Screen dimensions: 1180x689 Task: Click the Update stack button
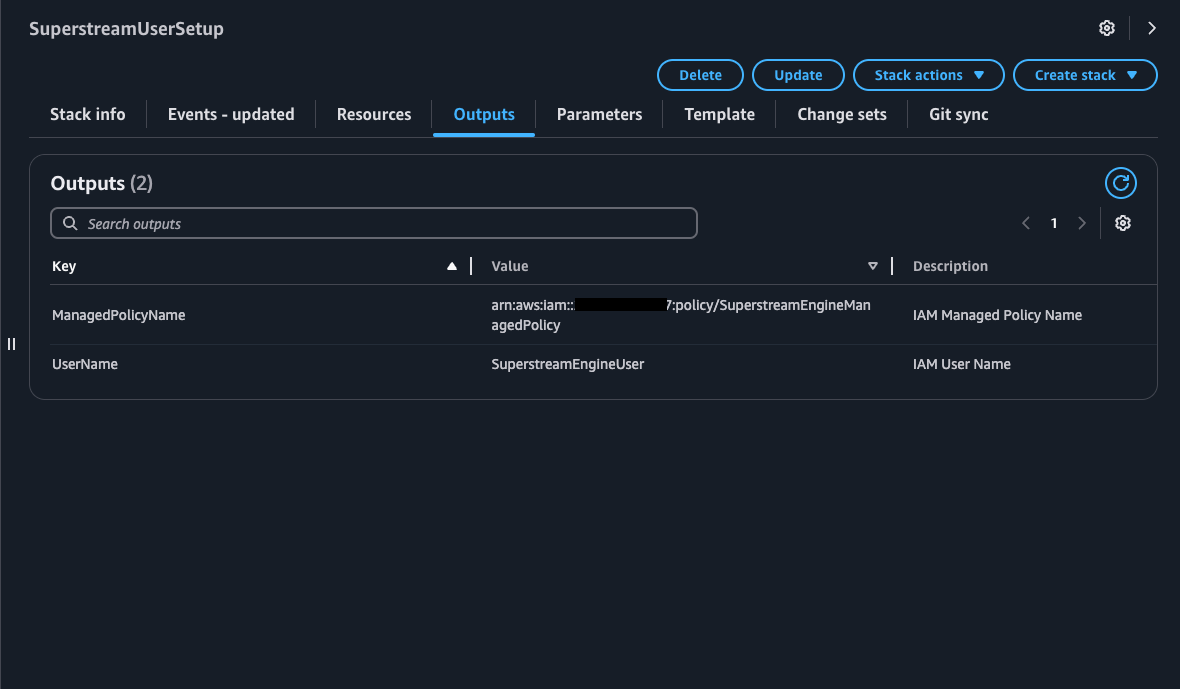click(x=798, y=75)
